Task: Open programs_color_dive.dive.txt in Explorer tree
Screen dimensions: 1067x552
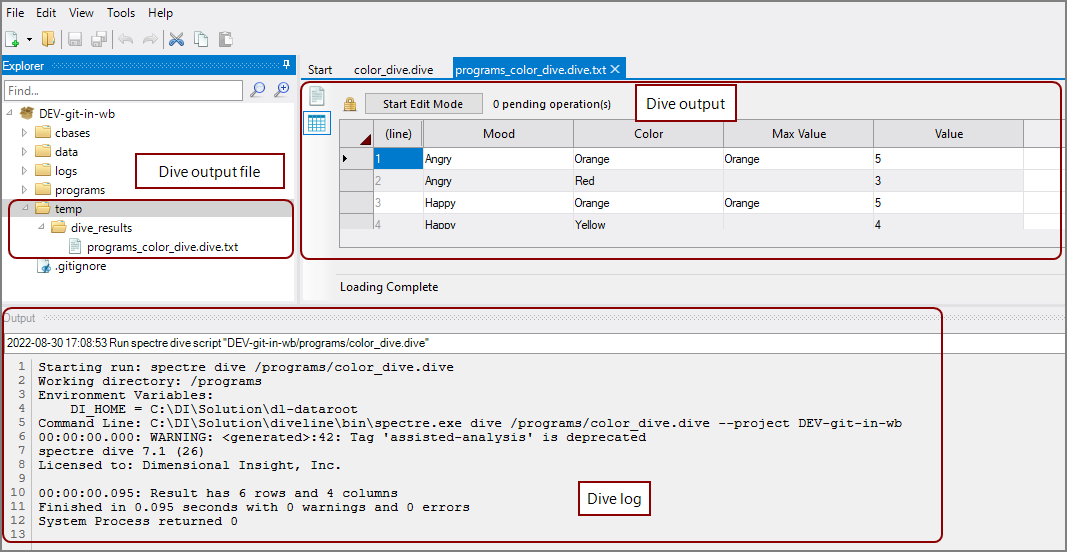Action: 162,247
